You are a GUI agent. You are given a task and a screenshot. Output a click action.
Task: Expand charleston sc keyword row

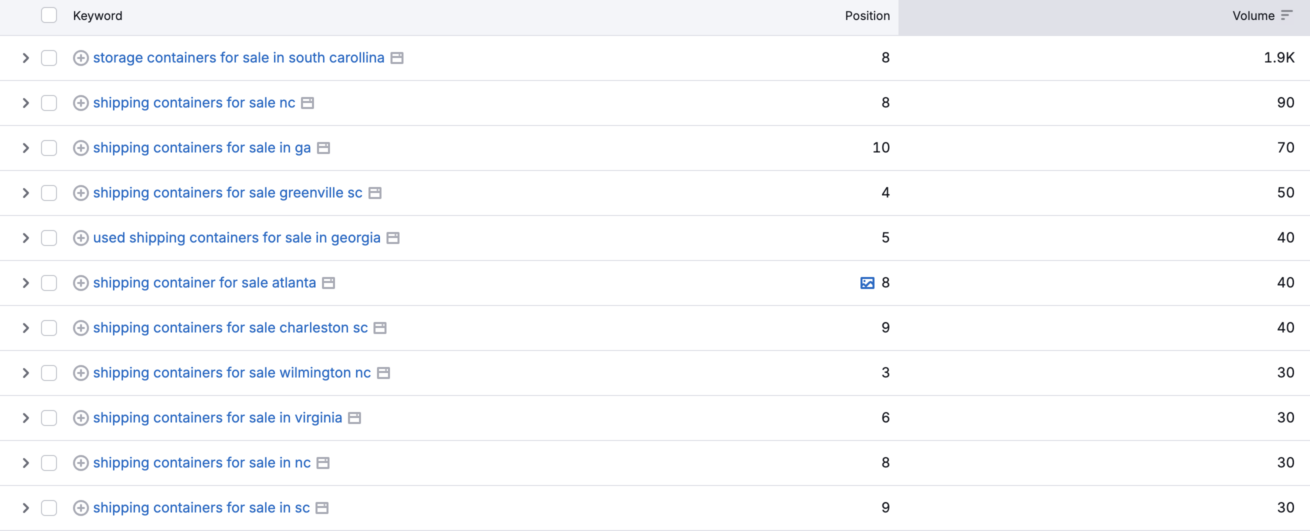26,328
